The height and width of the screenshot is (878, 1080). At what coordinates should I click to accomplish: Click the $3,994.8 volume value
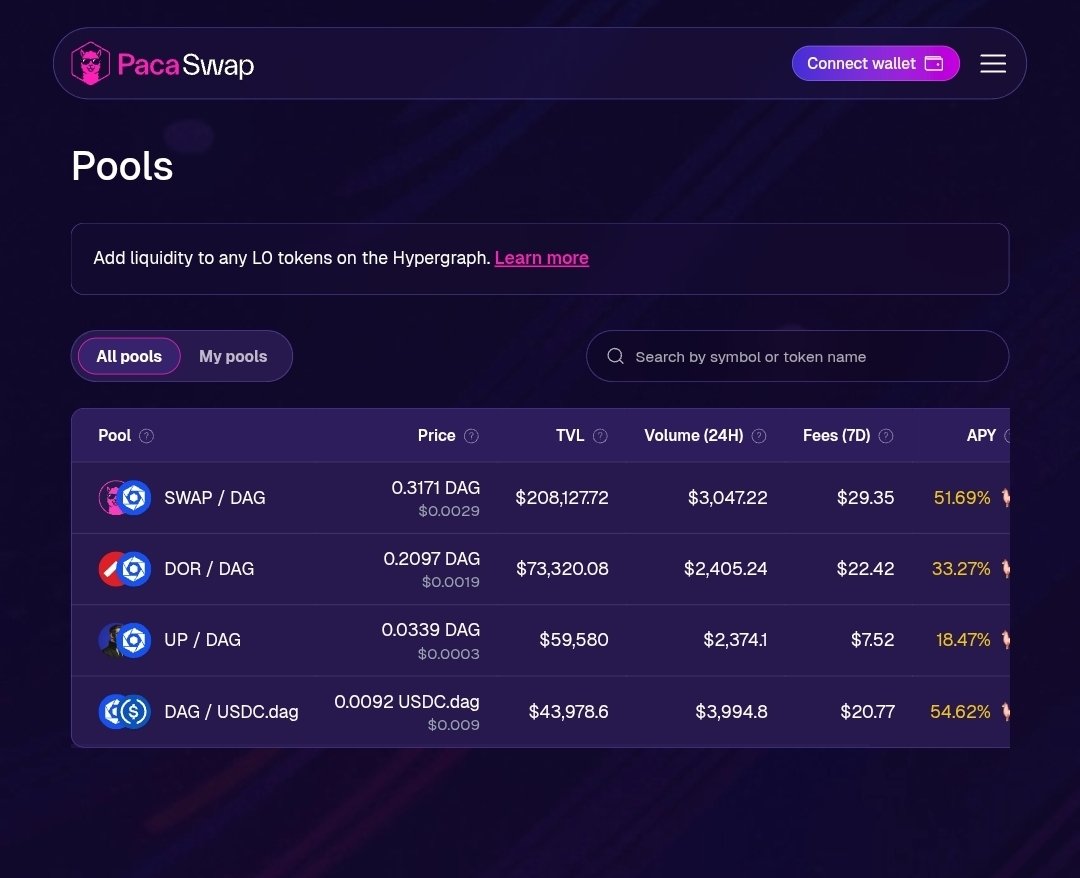[731, 711]
